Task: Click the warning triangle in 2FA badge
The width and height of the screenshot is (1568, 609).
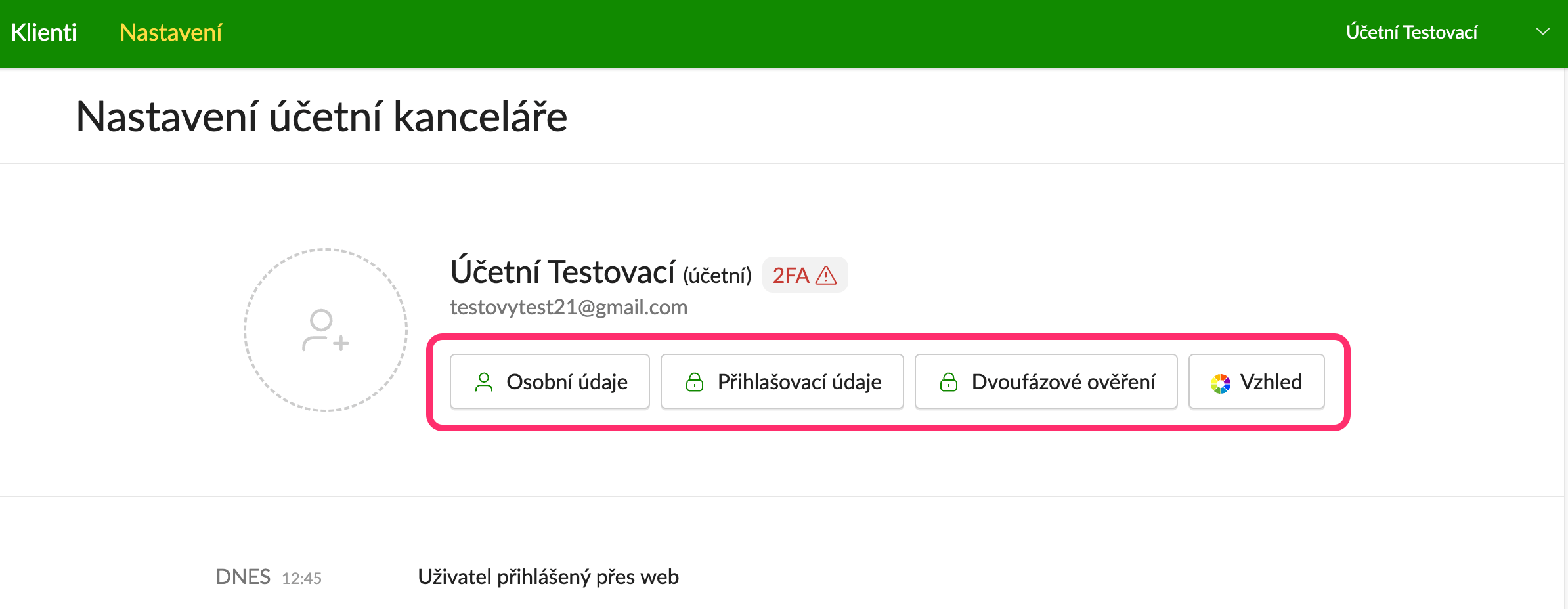Action: (x=826, y=276)
